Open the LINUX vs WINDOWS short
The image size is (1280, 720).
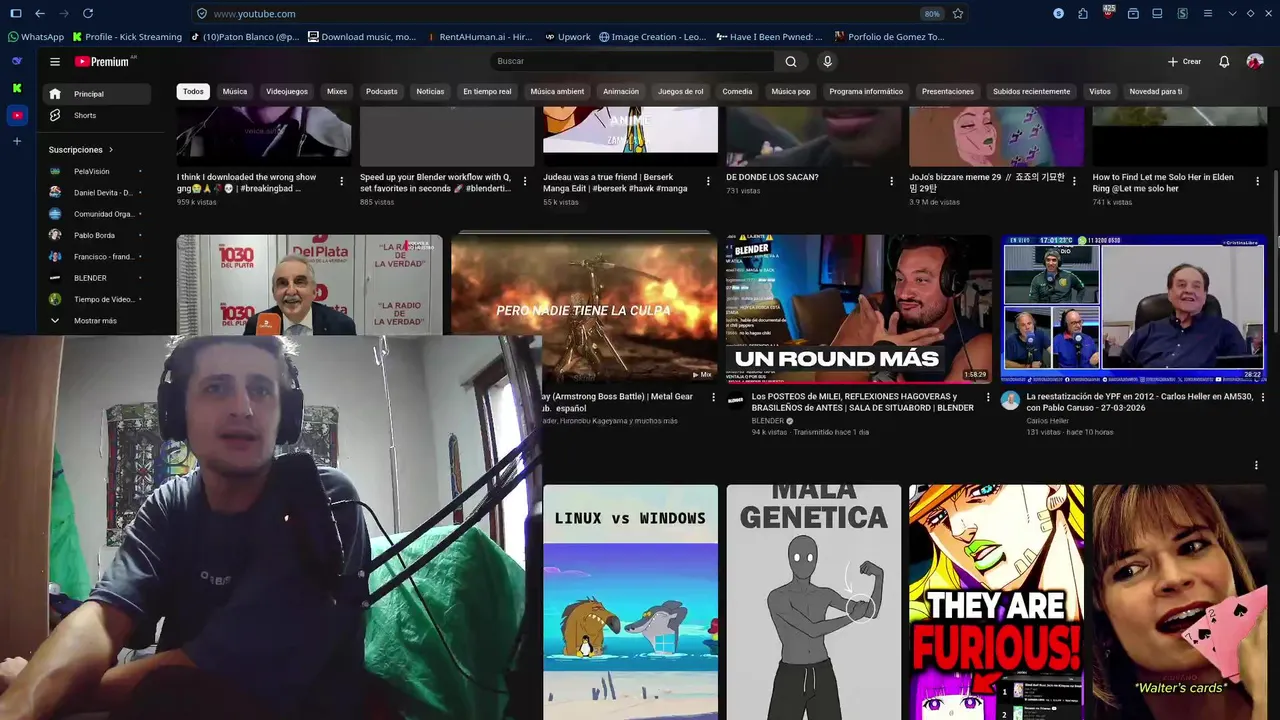[630, 602]
